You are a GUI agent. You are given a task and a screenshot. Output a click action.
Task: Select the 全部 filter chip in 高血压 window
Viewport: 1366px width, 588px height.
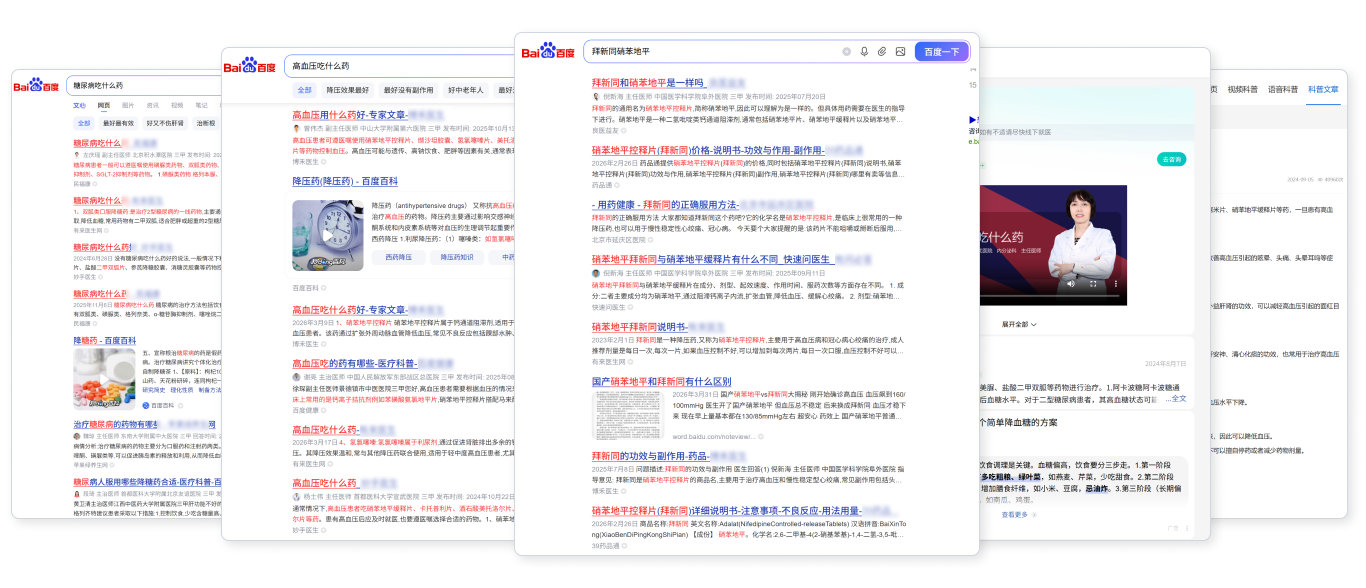point(304,90)
